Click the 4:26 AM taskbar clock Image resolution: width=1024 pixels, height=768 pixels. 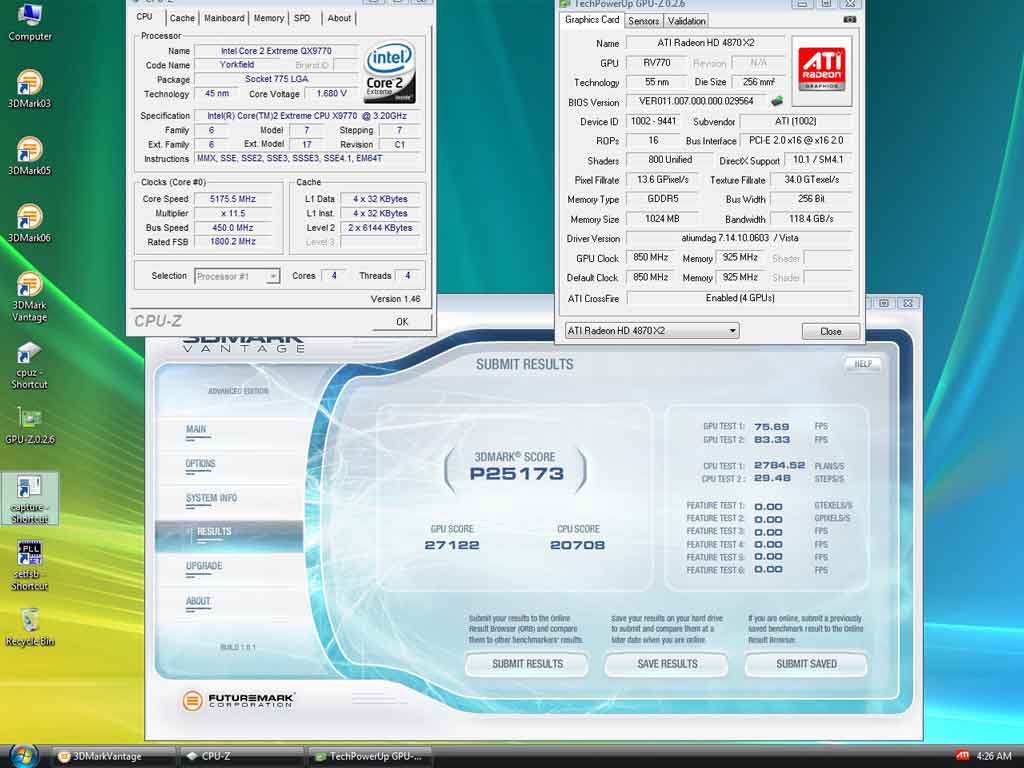coord(993,756)
